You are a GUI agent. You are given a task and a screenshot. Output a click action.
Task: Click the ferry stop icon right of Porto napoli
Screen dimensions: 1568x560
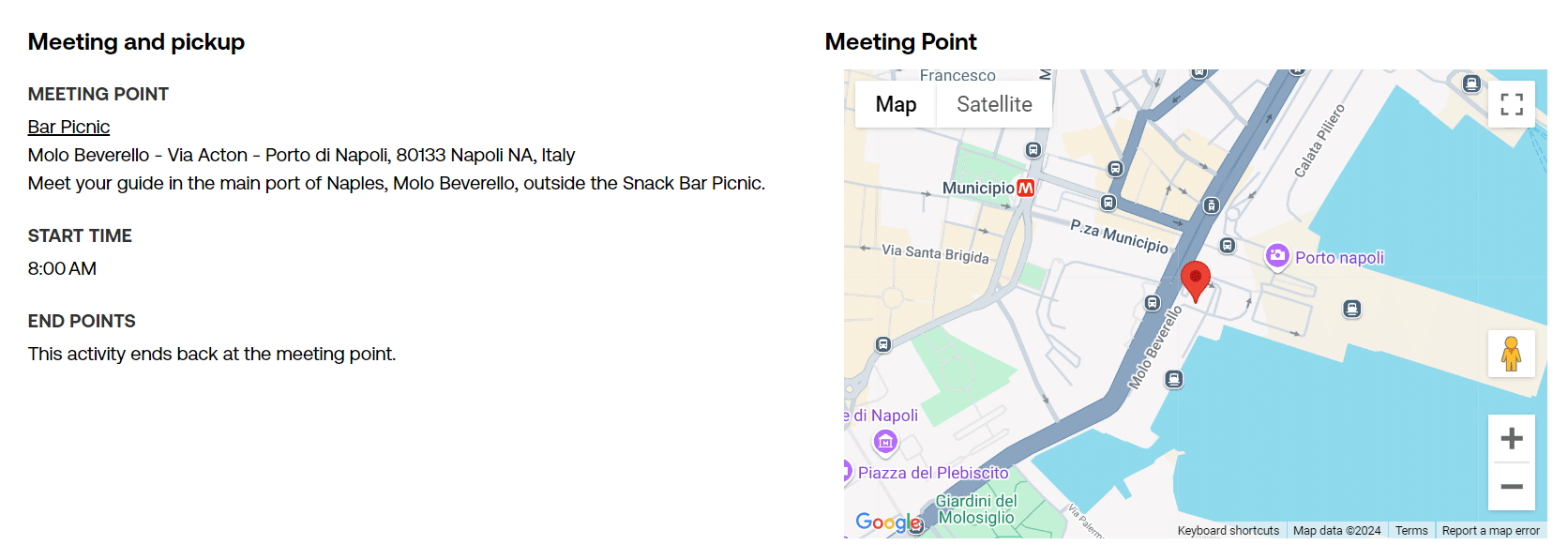1351,309
